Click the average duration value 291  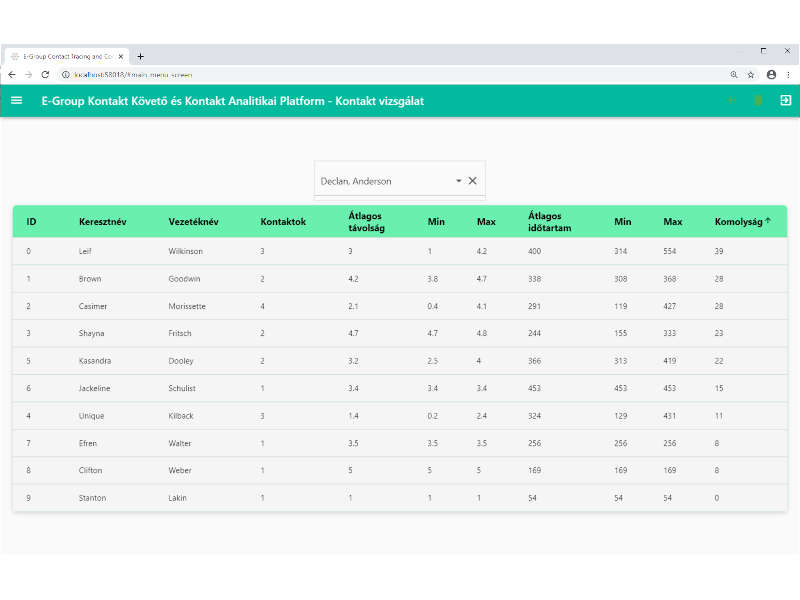(x=534, y=306)
